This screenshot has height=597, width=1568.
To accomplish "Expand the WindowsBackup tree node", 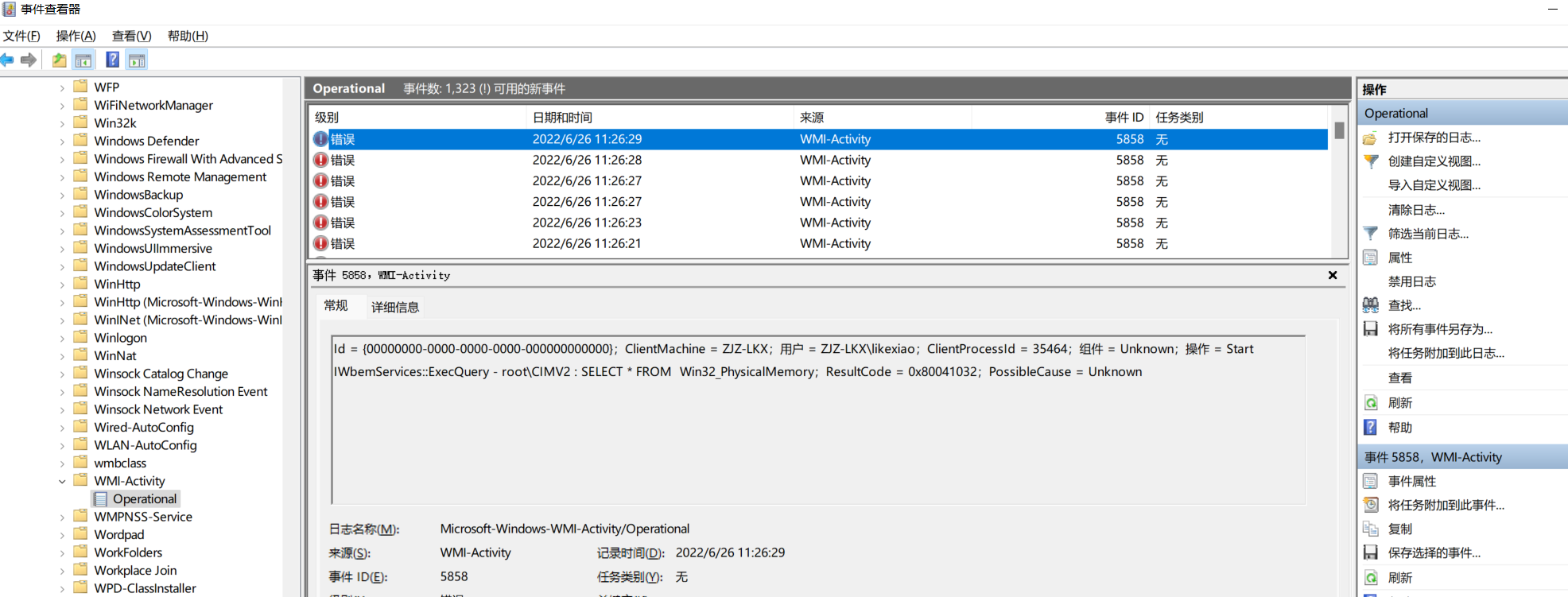I will pos(62,196).
